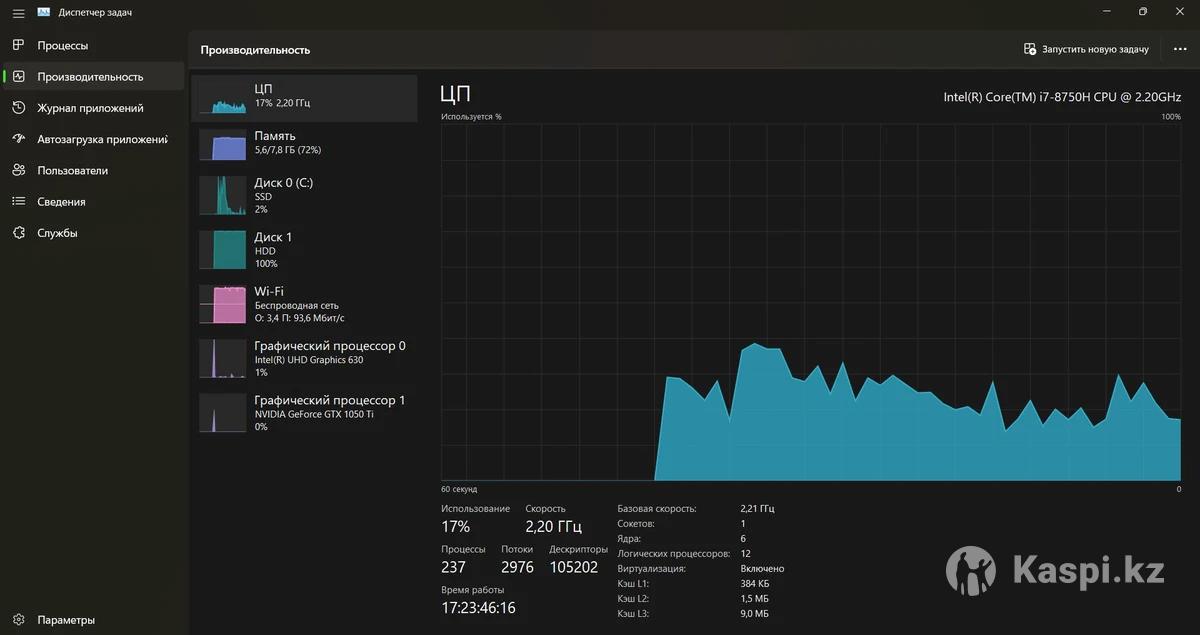The height and width of the screenshot is (635, 1200).
Task: Click Запустить новую задачу button
Action: (1086, 49)
